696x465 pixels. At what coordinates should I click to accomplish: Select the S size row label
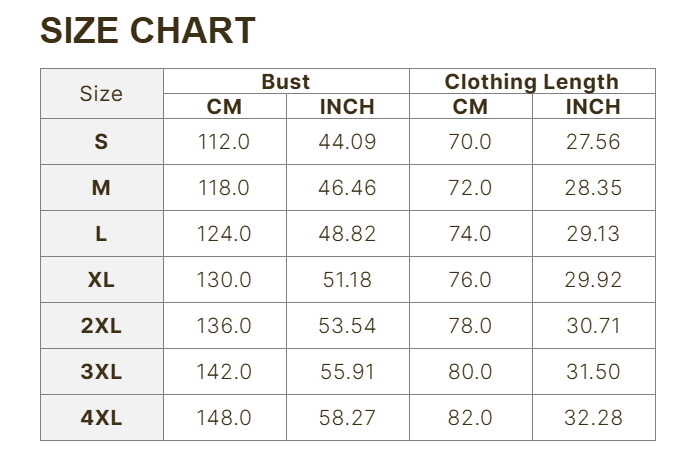pos(101,142)
